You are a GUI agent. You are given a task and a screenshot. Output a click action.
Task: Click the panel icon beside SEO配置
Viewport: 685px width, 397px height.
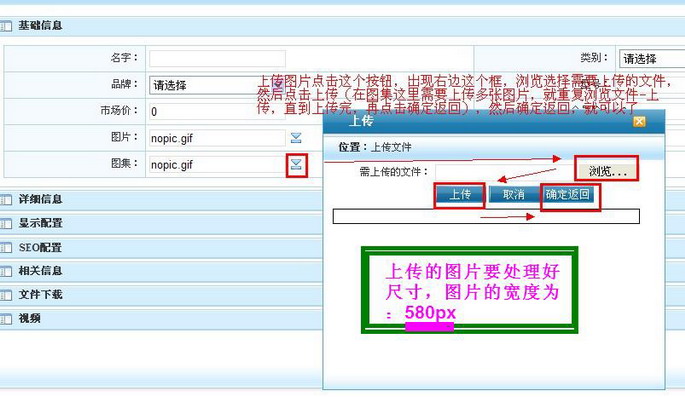[x=6, y=248]
